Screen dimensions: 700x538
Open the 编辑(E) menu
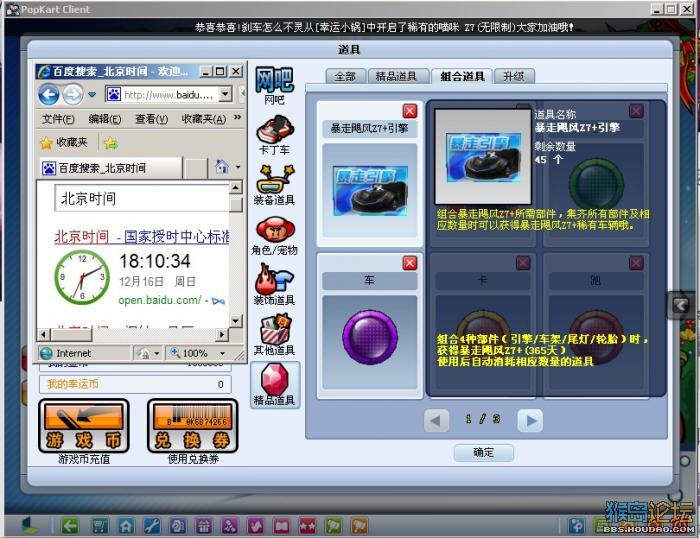pyautogui.click(x=105, y=119)
